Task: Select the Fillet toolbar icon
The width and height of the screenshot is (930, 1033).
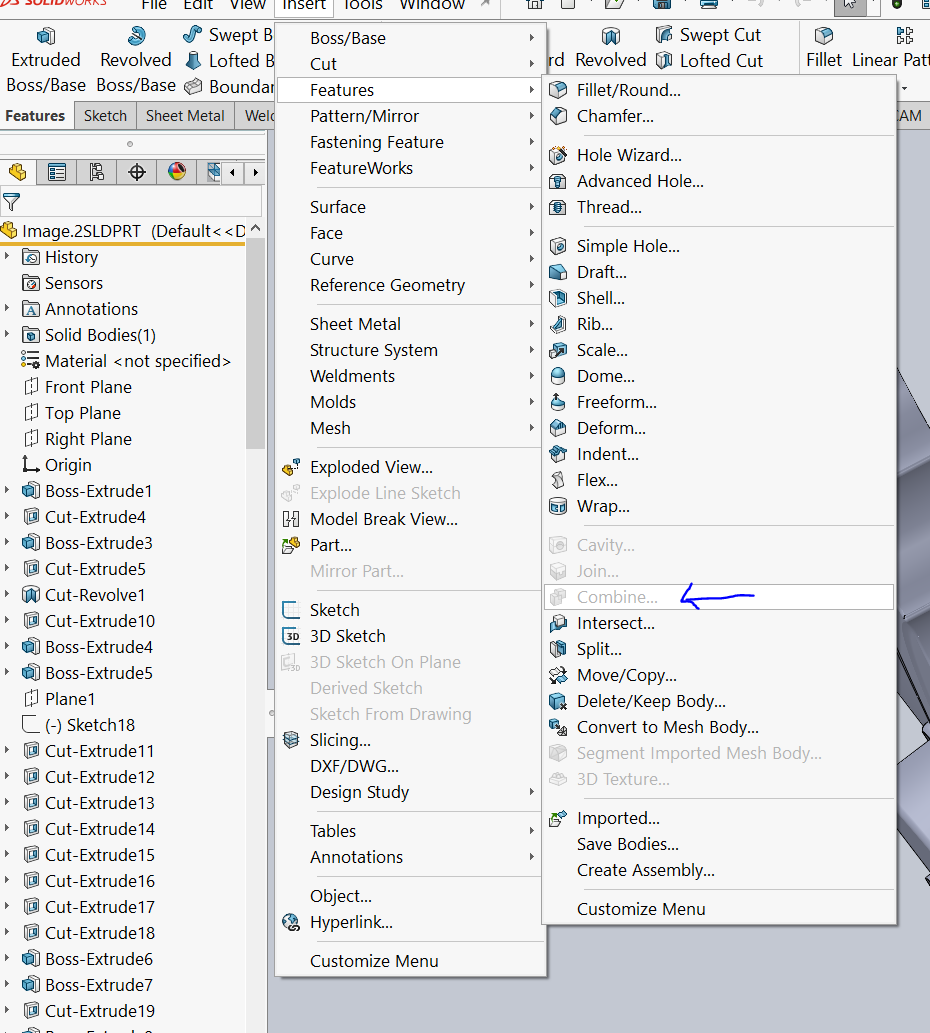Action: [823, 35]
